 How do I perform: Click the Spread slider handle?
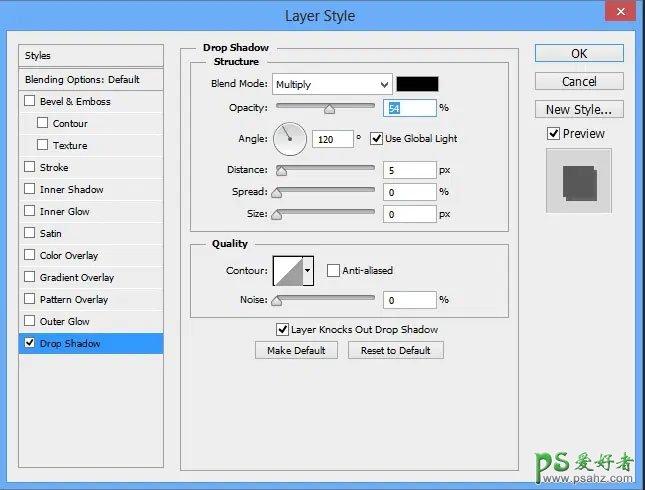pos(276,193)
